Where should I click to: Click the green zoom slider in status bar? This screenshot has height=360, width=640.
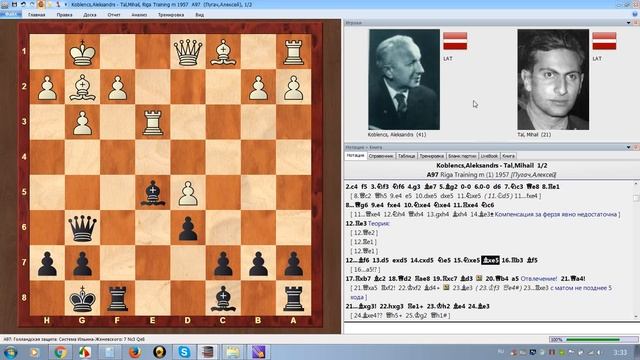(x=593, y=340)
